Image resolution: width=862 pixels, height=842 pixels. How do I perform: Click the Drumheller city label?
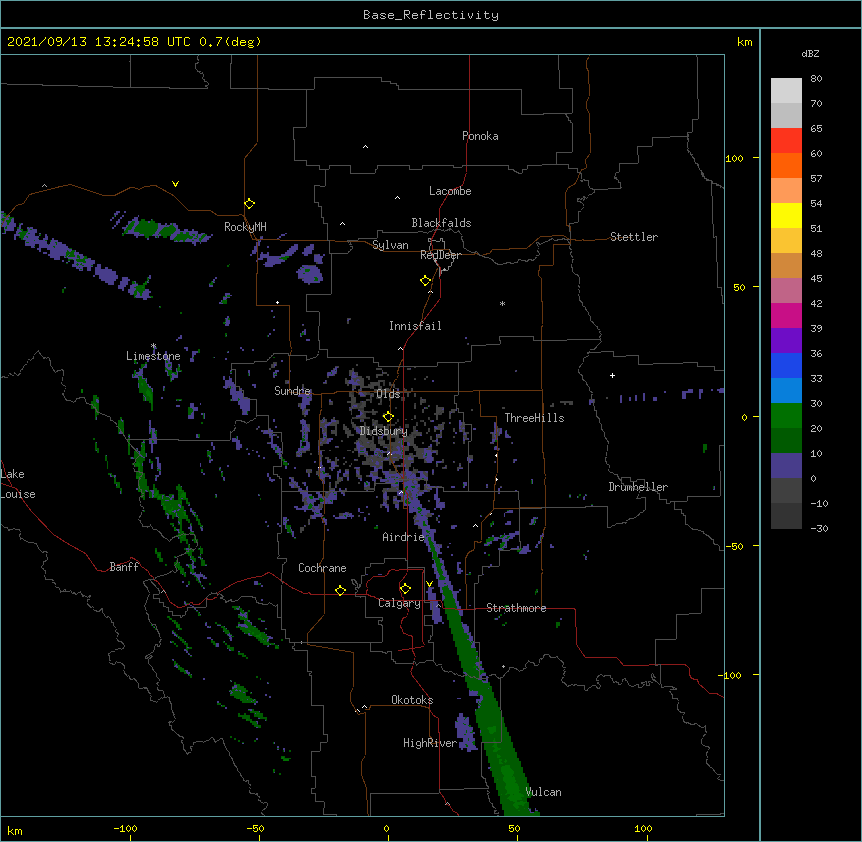638,487
